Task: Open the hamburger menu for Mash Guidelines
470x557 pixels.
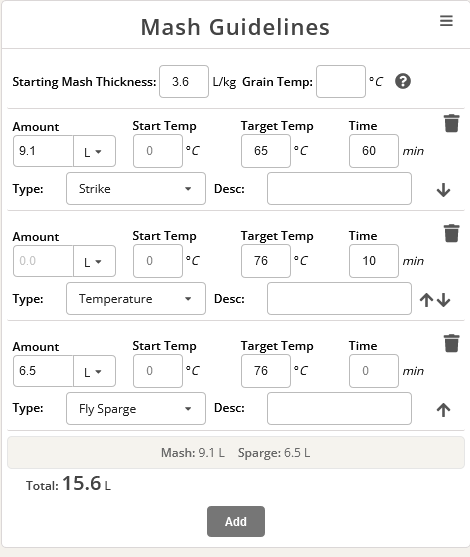Action: click(x=446, y=21)
